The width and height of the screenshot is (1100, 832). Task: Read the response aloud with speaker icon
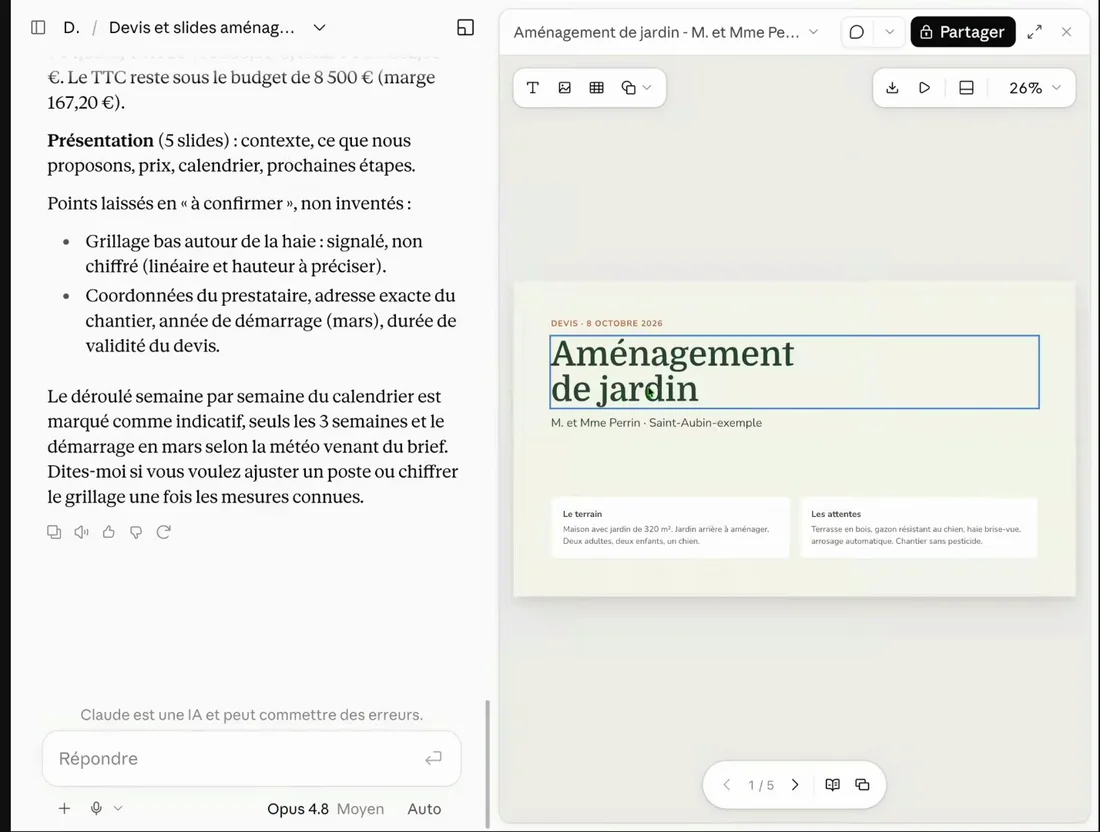(81, 532)
